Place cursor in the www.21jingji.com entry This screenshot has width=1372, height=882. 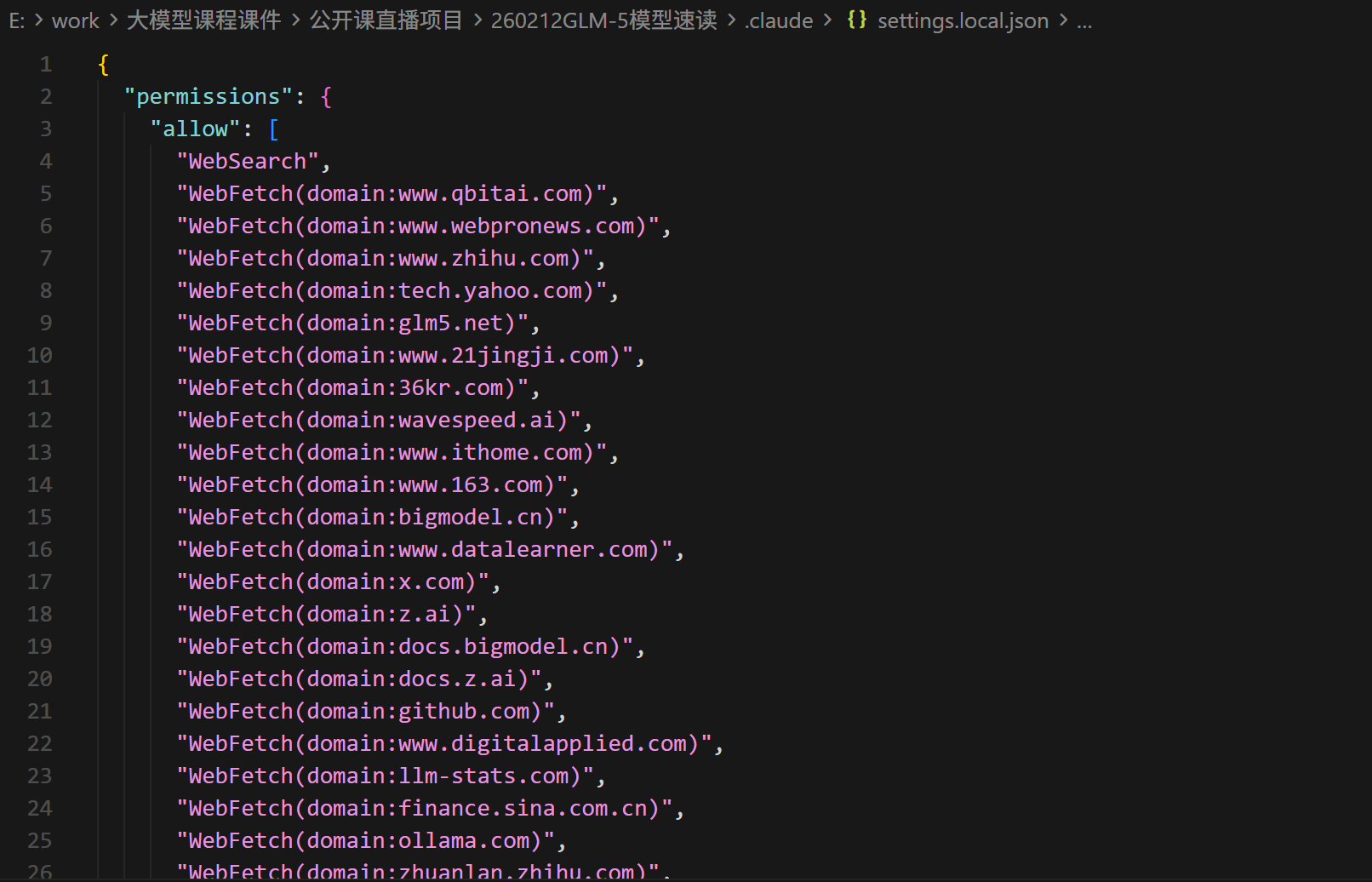click(x=405, y=356)
